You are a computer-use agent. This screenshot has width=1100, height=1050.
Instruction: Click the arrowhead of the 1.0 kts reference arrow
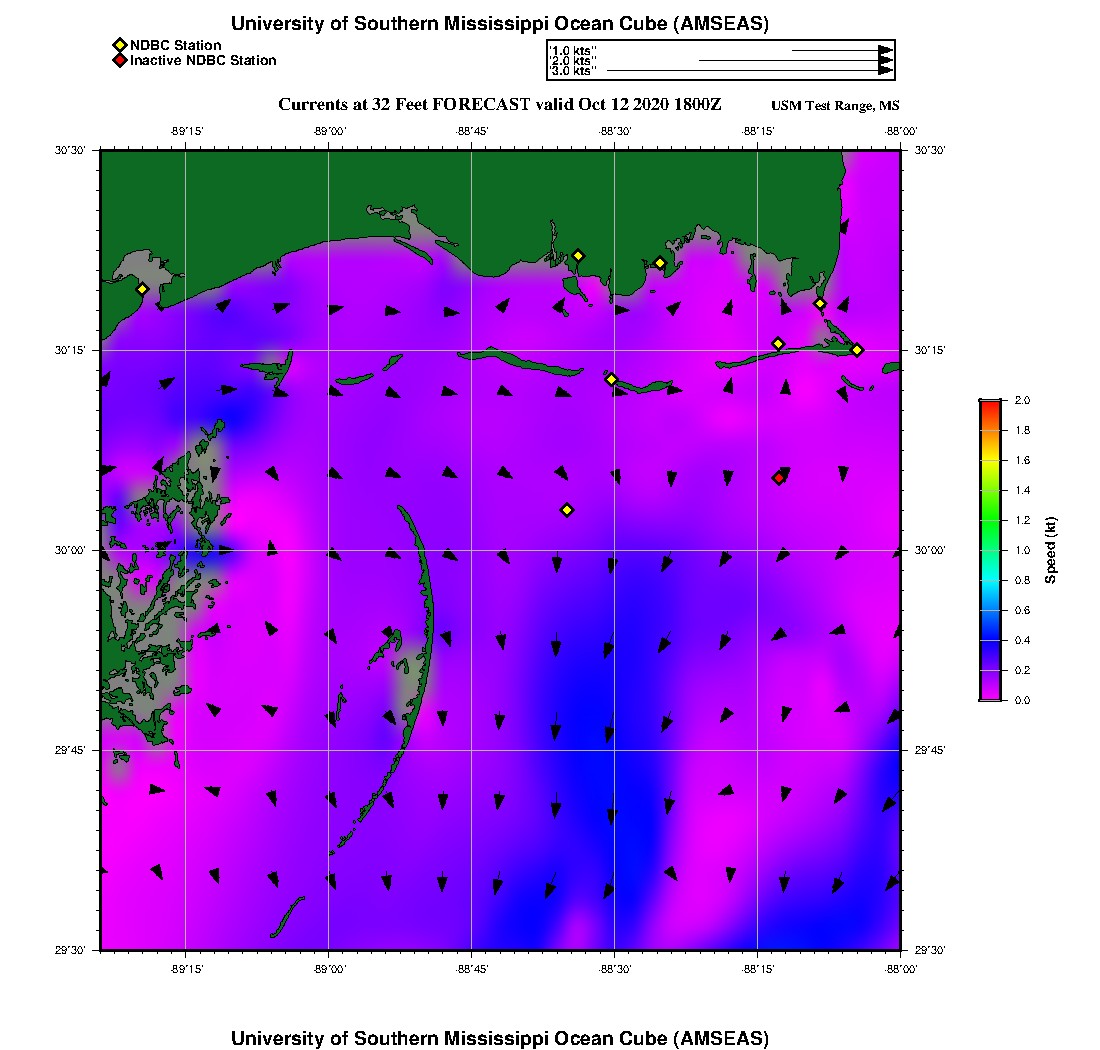pyautogui.click(x=885, y=50)
